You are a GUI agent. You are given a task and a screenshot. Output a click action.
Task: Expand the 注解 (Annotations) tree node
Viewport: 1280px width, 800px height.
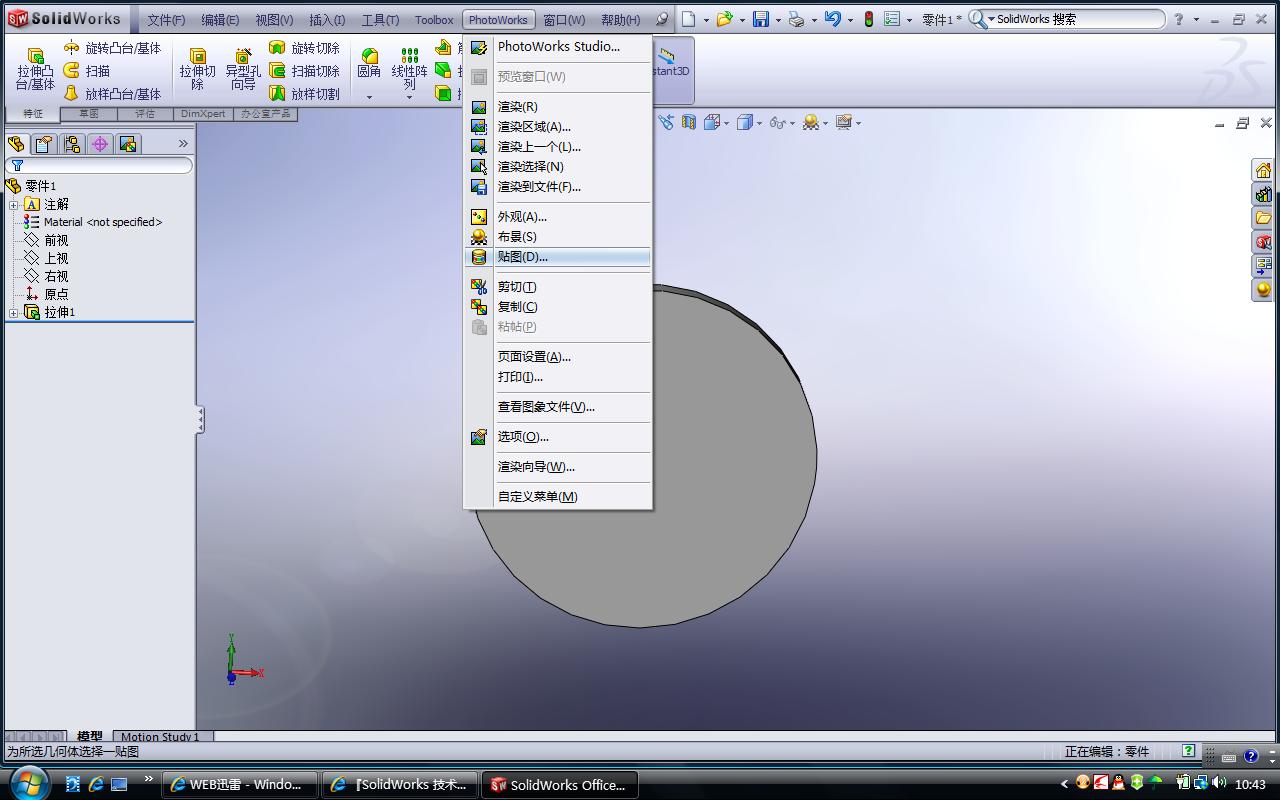(x=14, y=205)
